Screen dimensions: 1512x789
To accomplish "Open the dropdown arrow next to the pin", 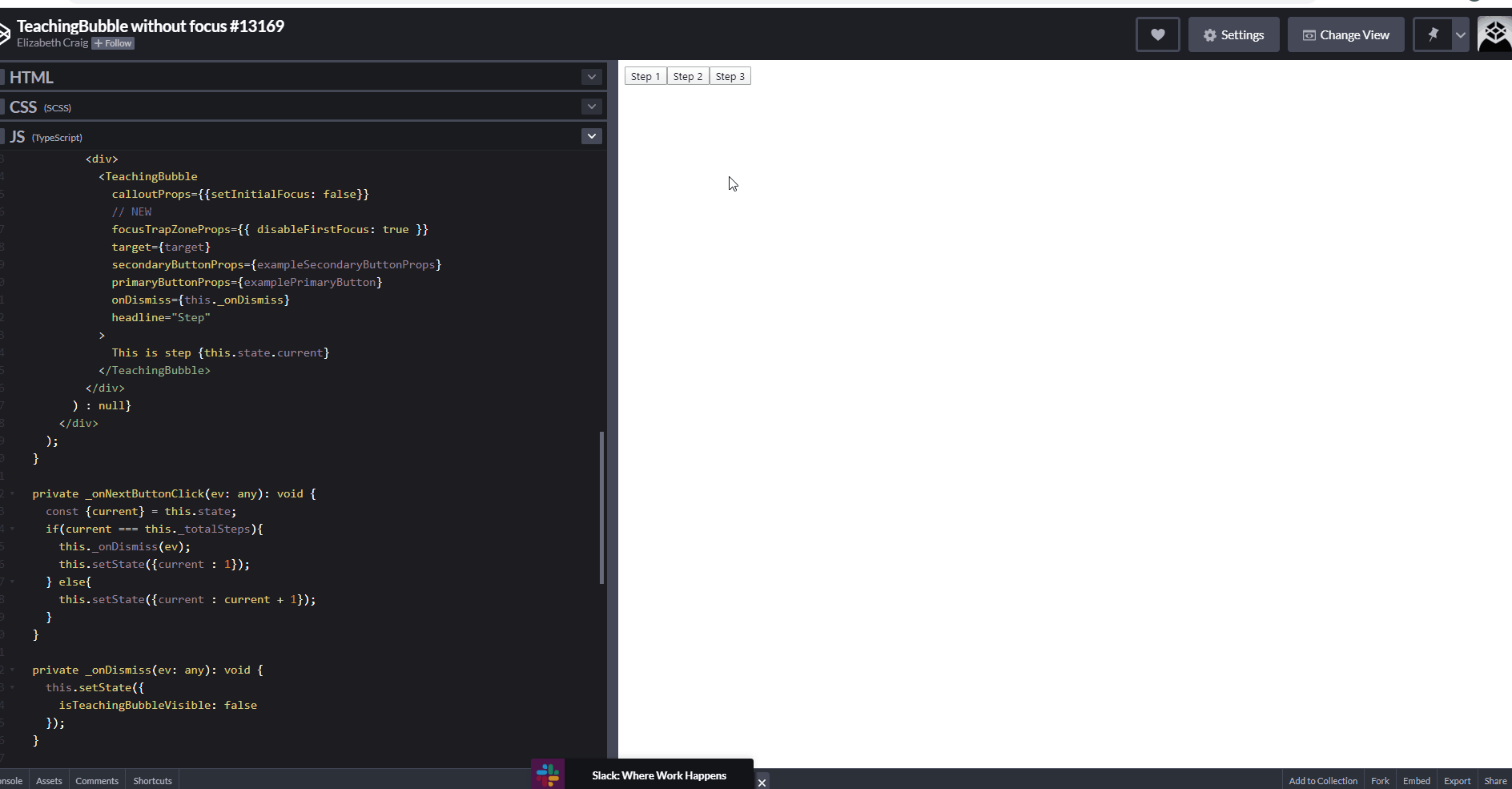I will tap(1460, 34).
